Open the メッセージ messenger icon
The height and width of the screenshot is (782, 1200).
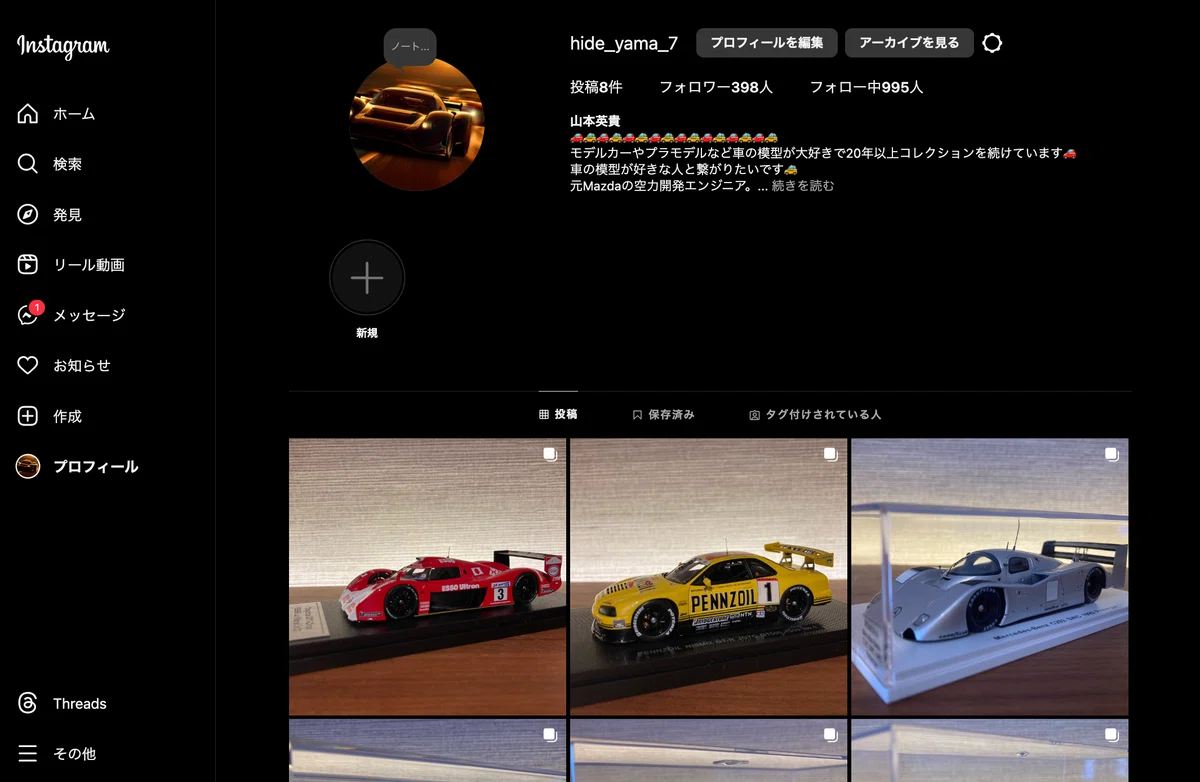28,315
